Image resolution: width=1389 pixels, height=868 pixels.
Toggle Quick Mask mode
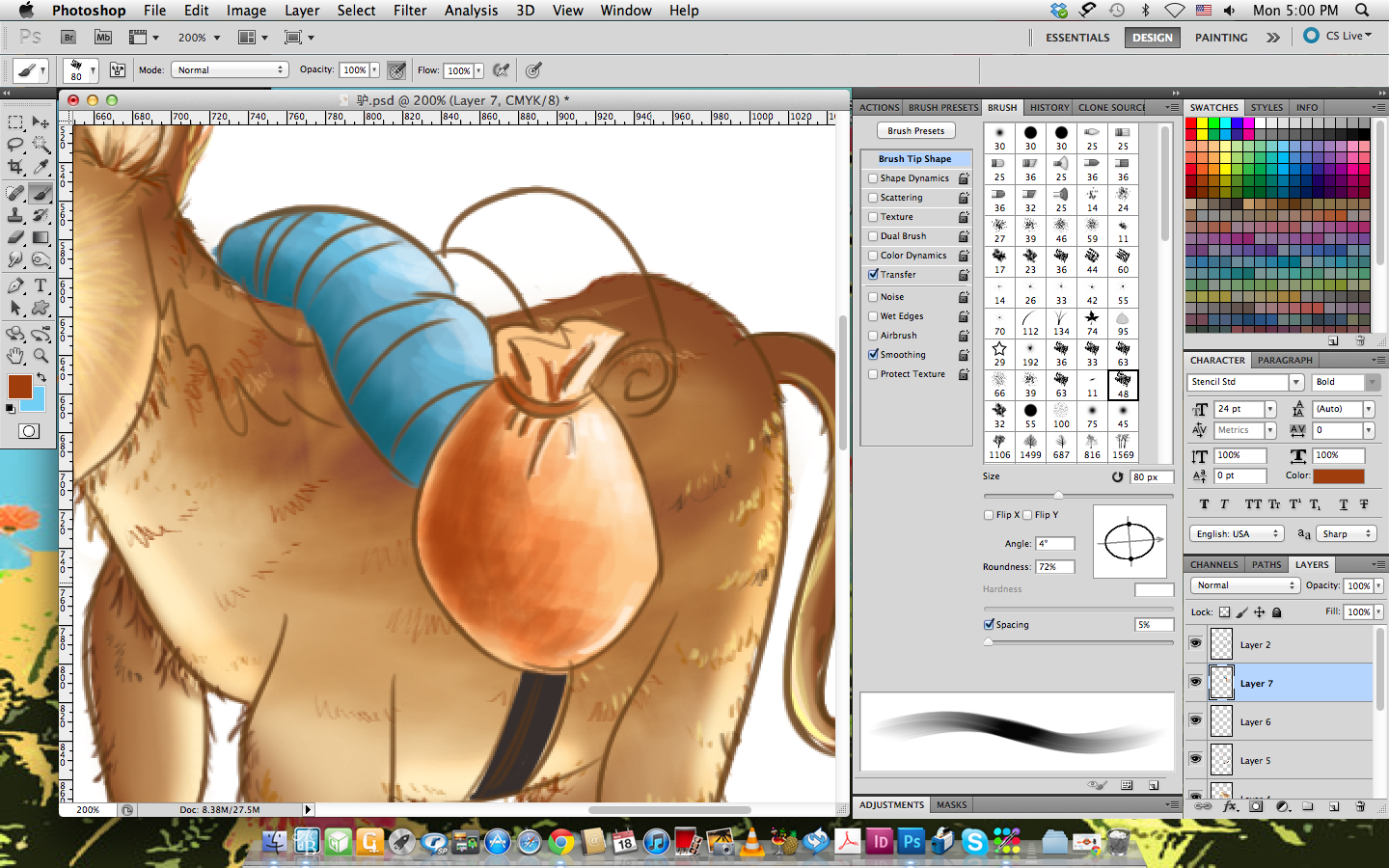[x=29, y=431]
